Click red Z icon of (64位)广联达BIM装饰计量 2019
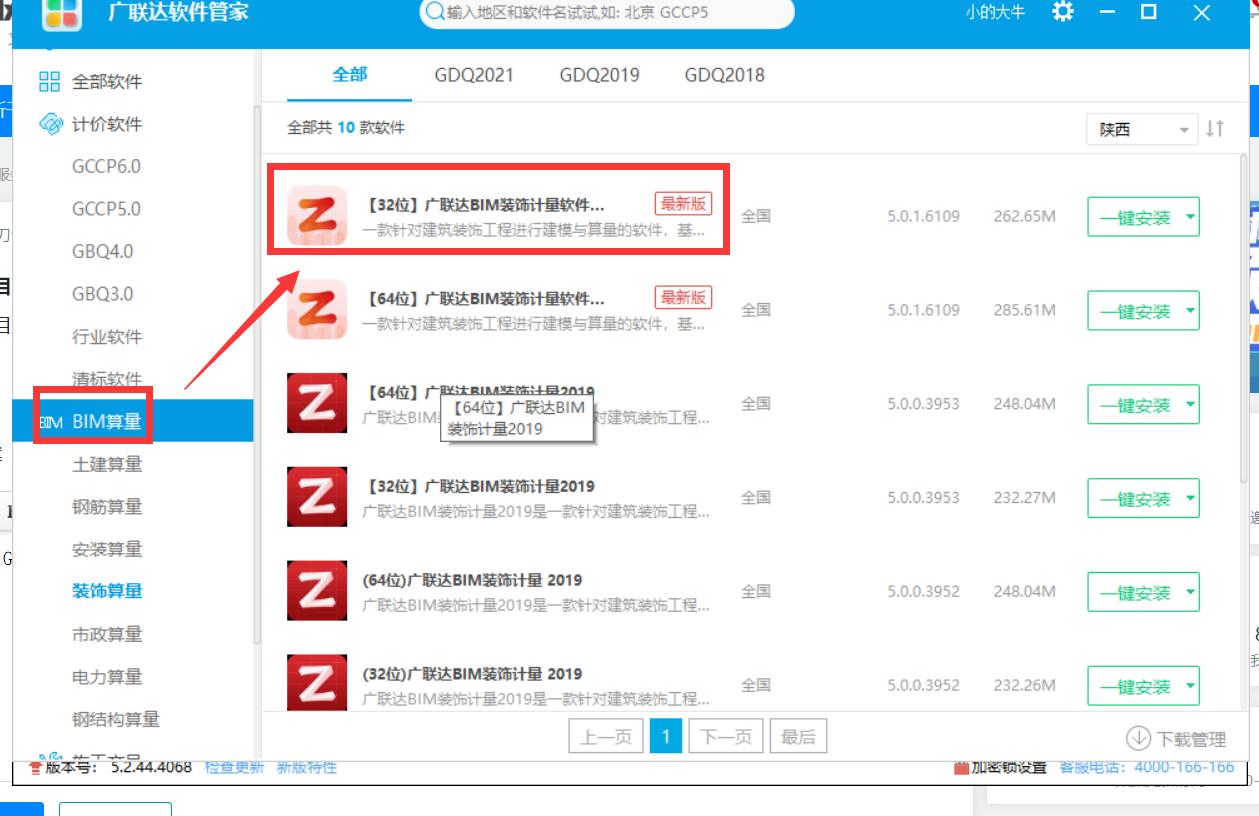The image size is (1259, 816). [317, 591]
